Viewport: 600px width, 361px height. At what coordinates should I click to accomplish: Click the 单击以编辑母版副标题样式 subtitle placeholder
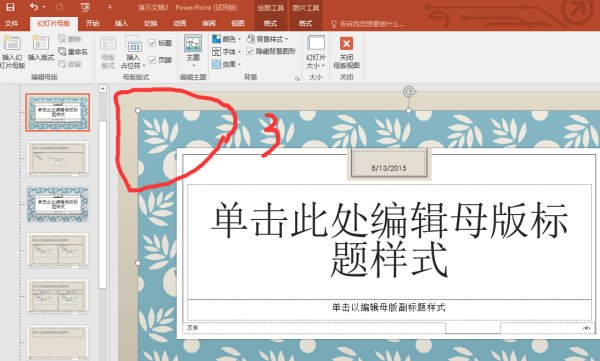click(x=389, y=309)
